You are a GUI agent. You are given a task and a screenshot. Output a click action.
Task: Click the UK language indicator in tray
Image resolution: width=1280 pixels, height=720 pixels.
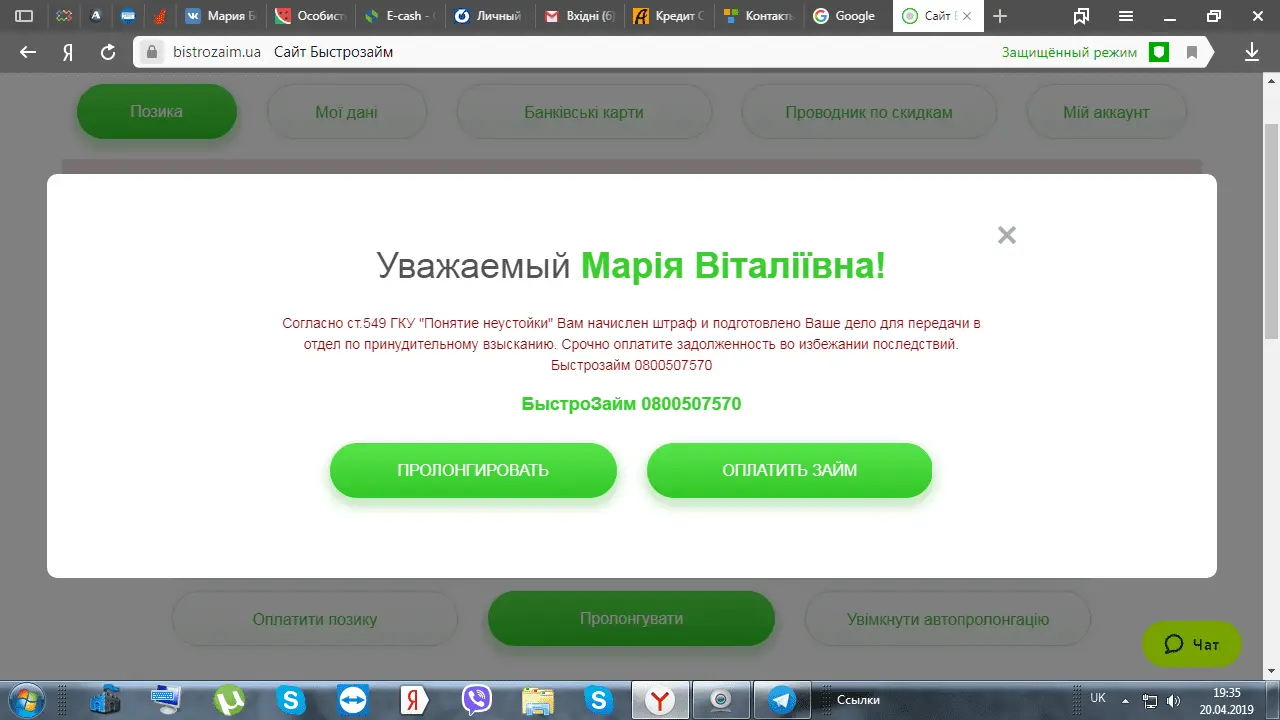tap(1098, 698)
